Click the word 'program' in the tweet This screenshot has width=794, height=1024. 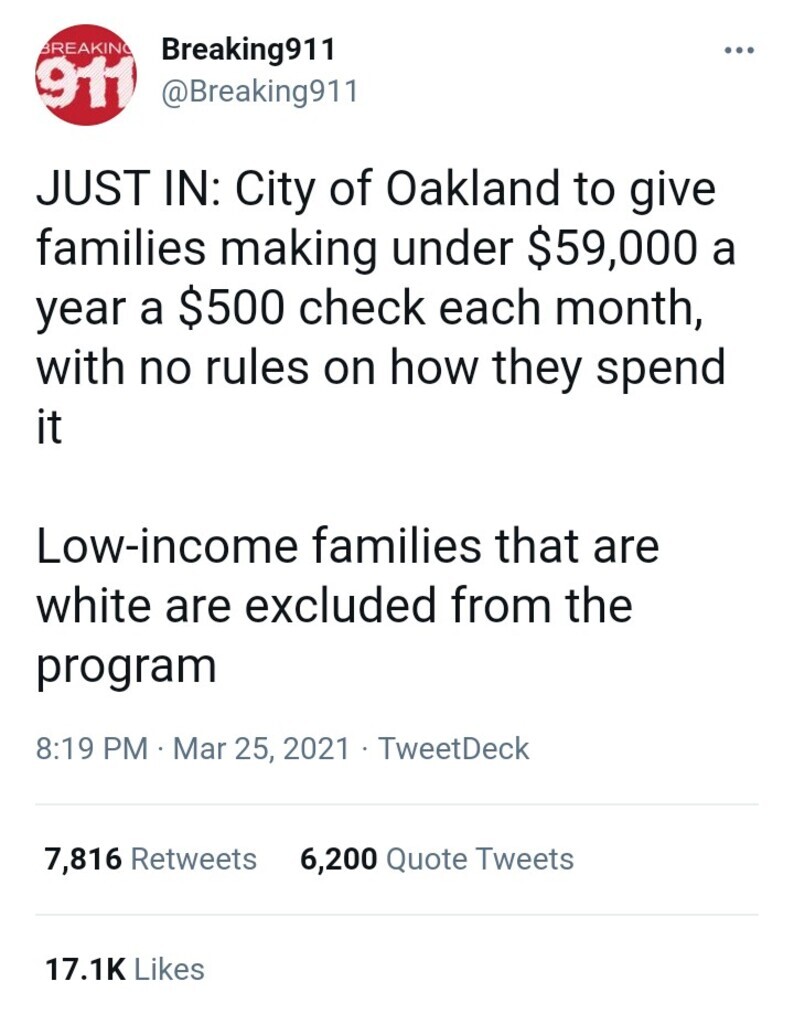tap(126, 666)
